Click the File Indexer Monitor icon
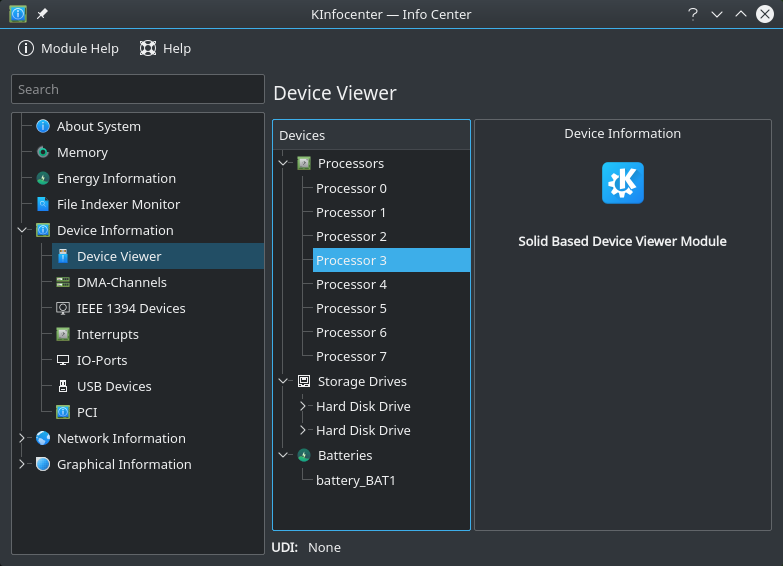 pyautogui.click(x=43, y=205)
